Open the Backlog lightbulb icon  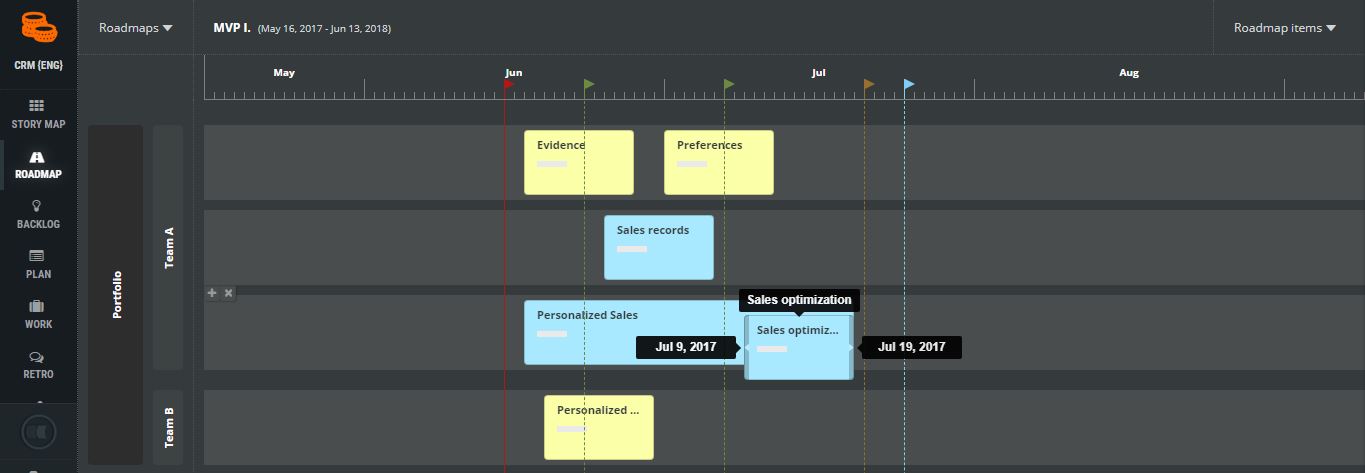[x=37, y=206]
